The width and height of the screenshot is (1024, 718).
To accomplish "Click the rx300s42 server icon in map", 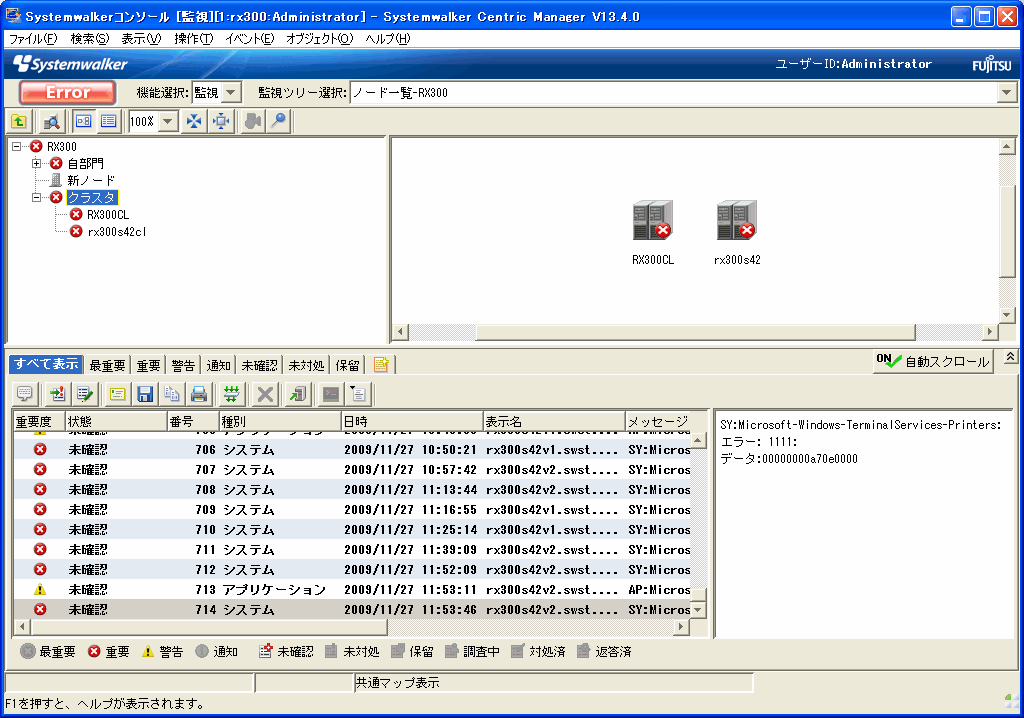I will (x=737, y=220).
